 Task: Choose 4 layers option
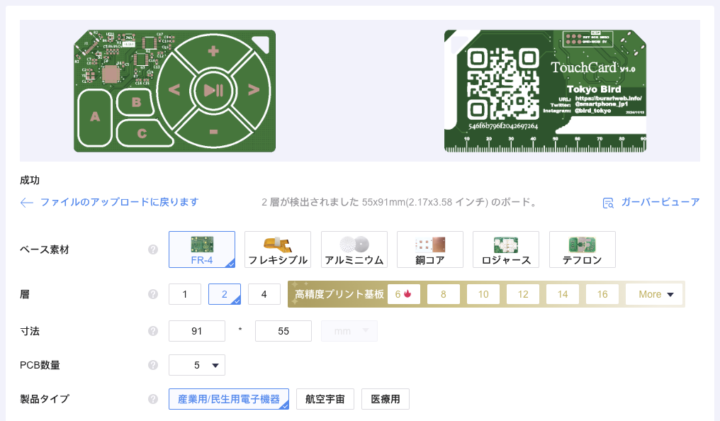(x=263, y=294)
